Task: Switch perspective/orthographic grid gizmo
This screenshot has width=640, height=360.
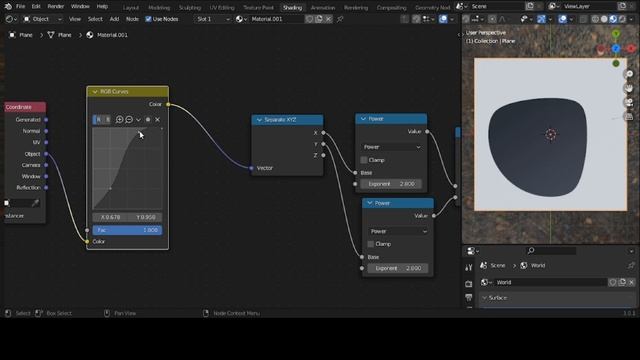Action: [x=629, y=116]
